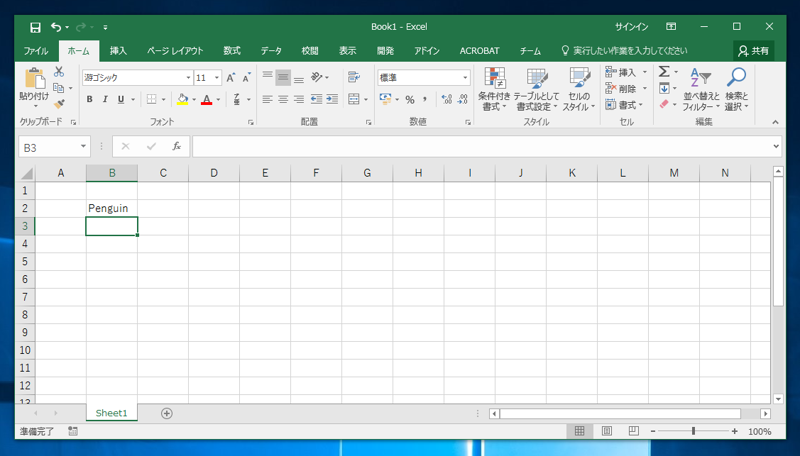Open Customize Quick Access Toolbar arrow
This screenshot has height=456, width=800.
coord(105,27)
